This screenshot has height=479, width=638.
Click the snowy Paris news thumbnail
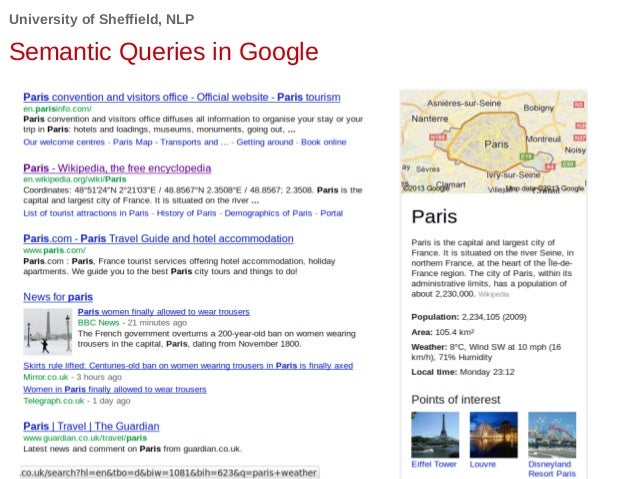pyautogui.click(x=48, y=331)
